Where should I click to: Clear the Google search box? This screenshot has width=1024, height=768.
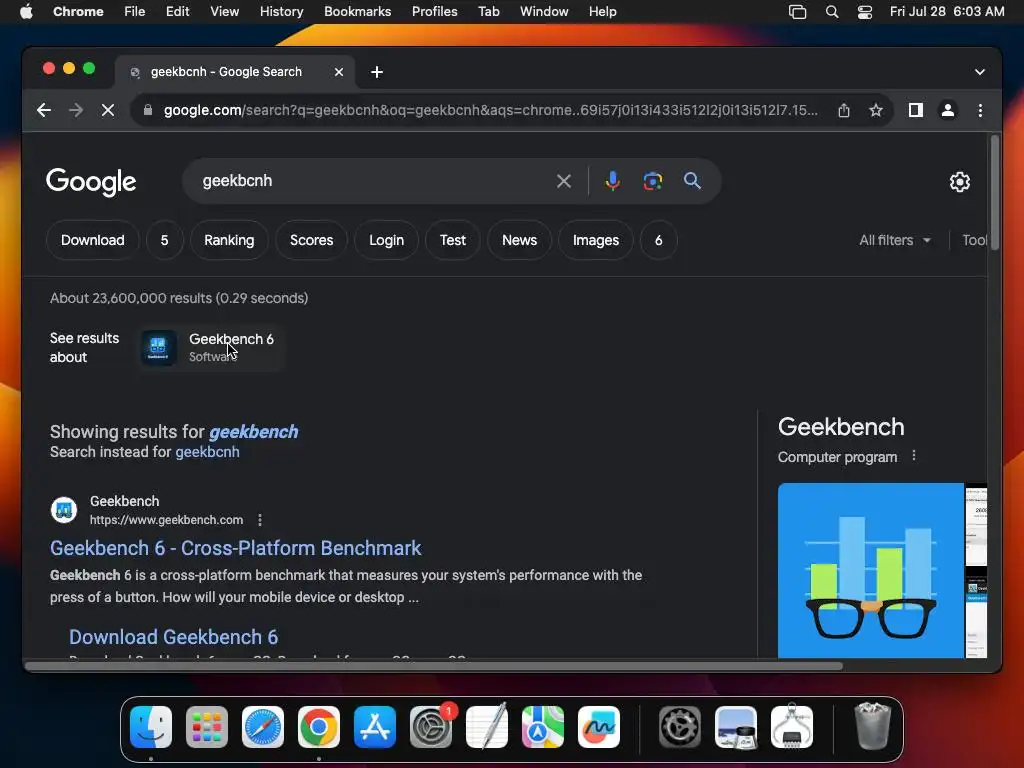pyautogui.click(x=564, y=181)
